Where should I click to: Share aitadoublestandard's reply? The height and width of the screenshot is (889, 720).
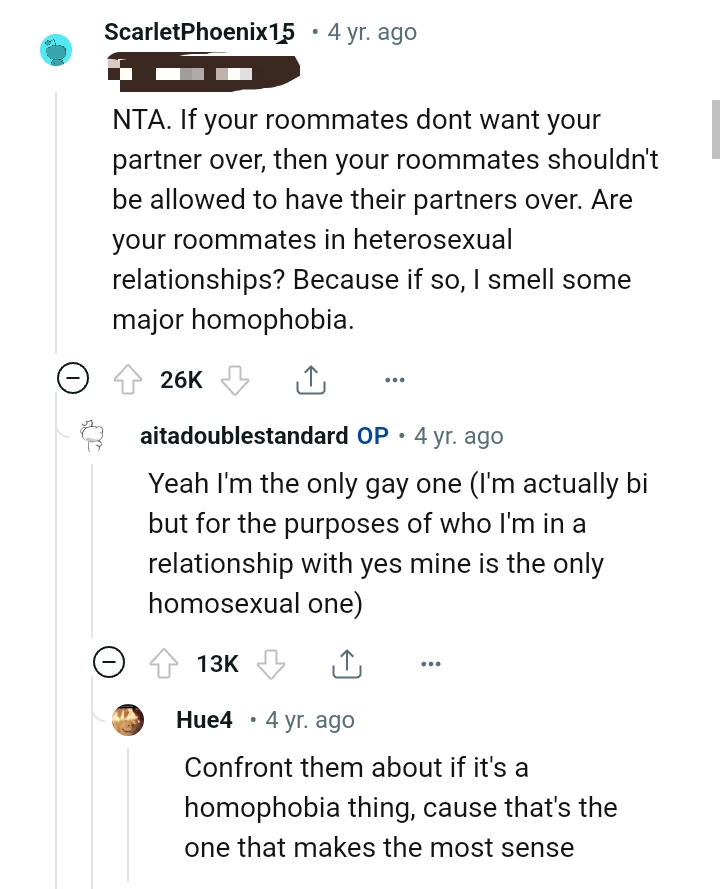pos(346,662)
